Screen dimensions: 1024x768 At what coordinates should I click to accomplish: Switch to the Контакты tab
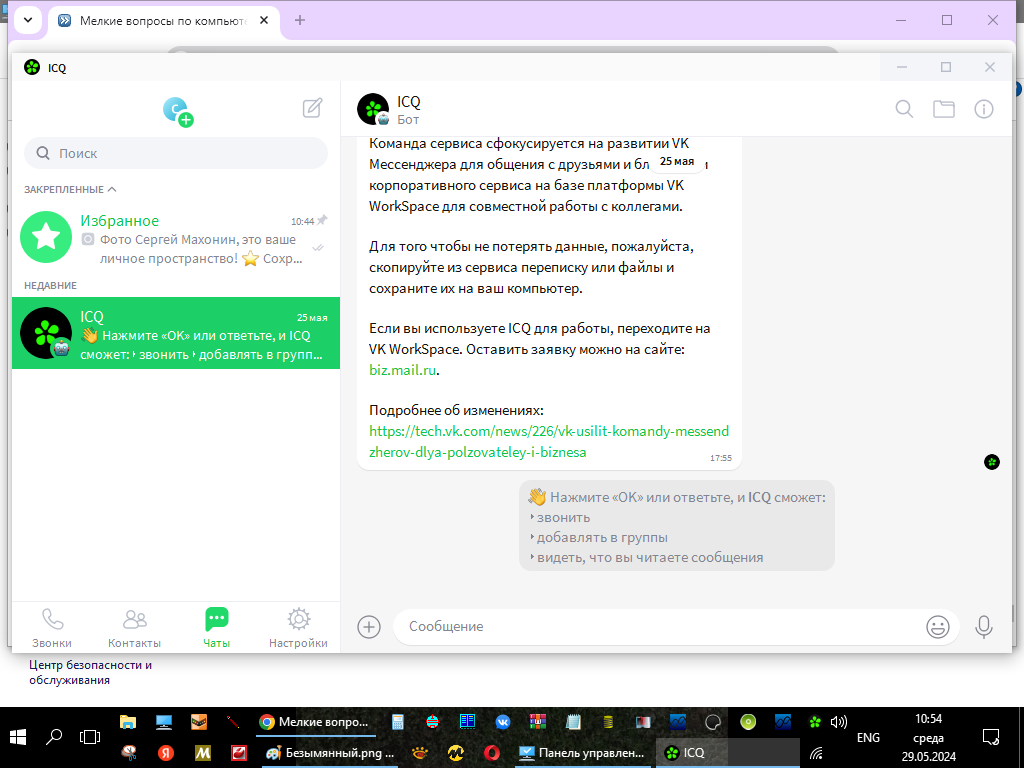click(x=135, y=628)
